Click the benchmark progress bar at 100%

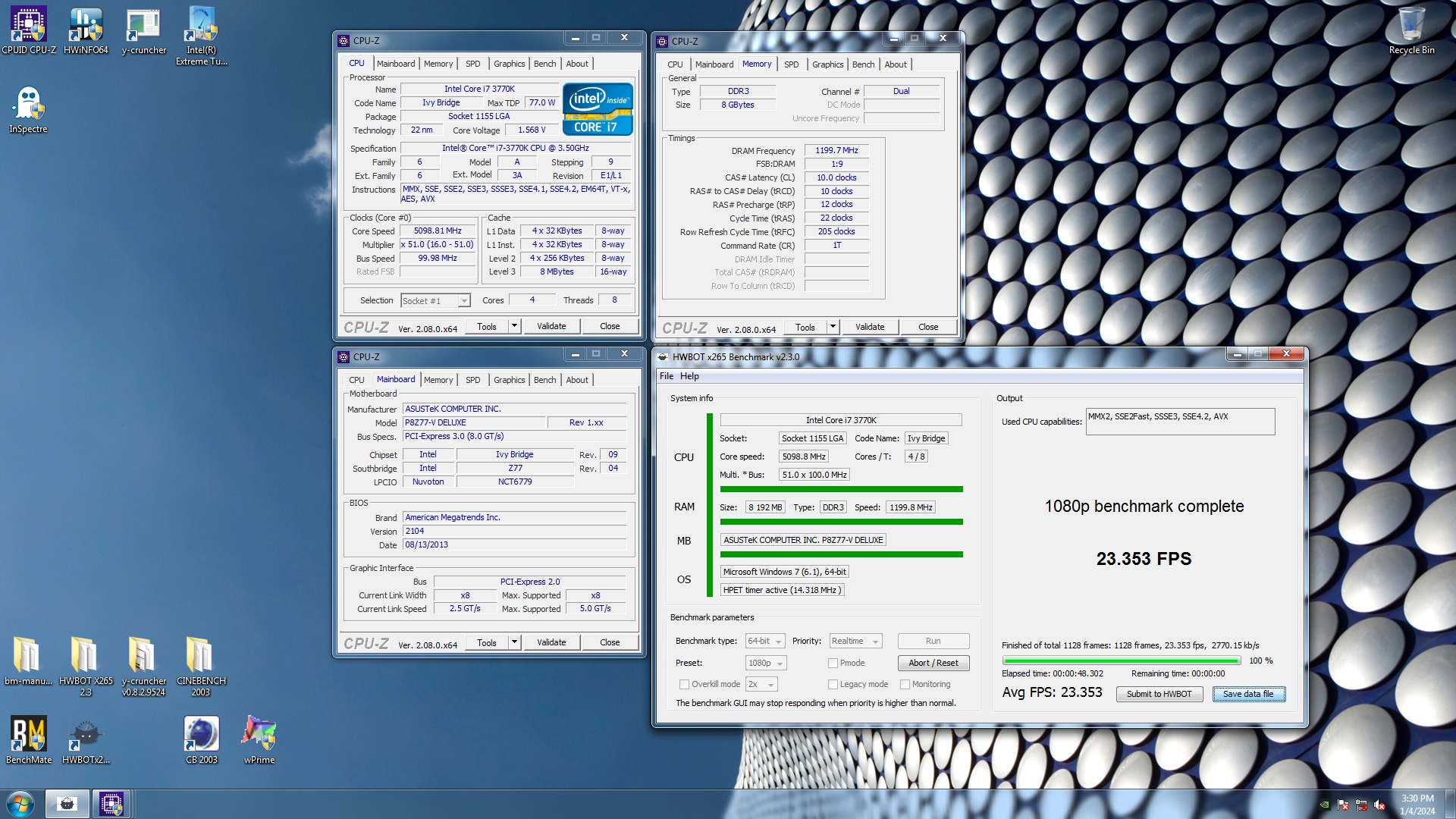click(1121, 661)
